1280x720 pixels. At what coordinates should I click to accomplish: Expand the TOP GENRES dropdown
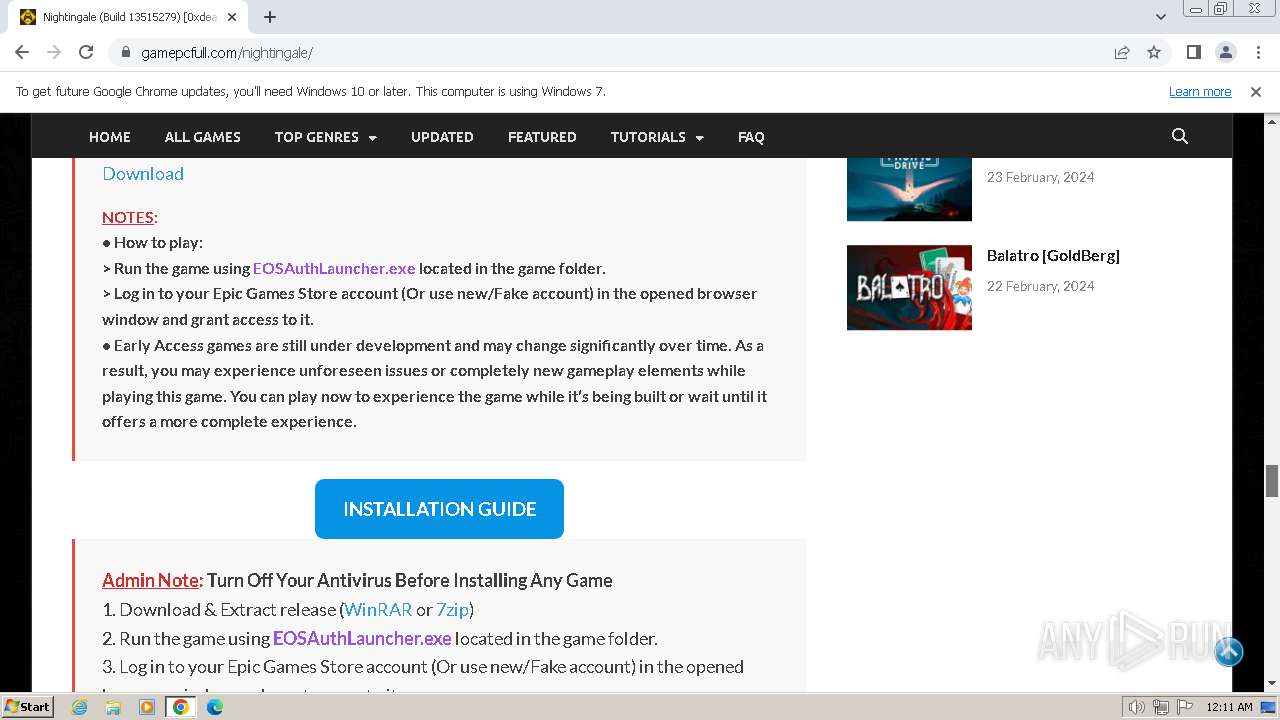[326, 137]
